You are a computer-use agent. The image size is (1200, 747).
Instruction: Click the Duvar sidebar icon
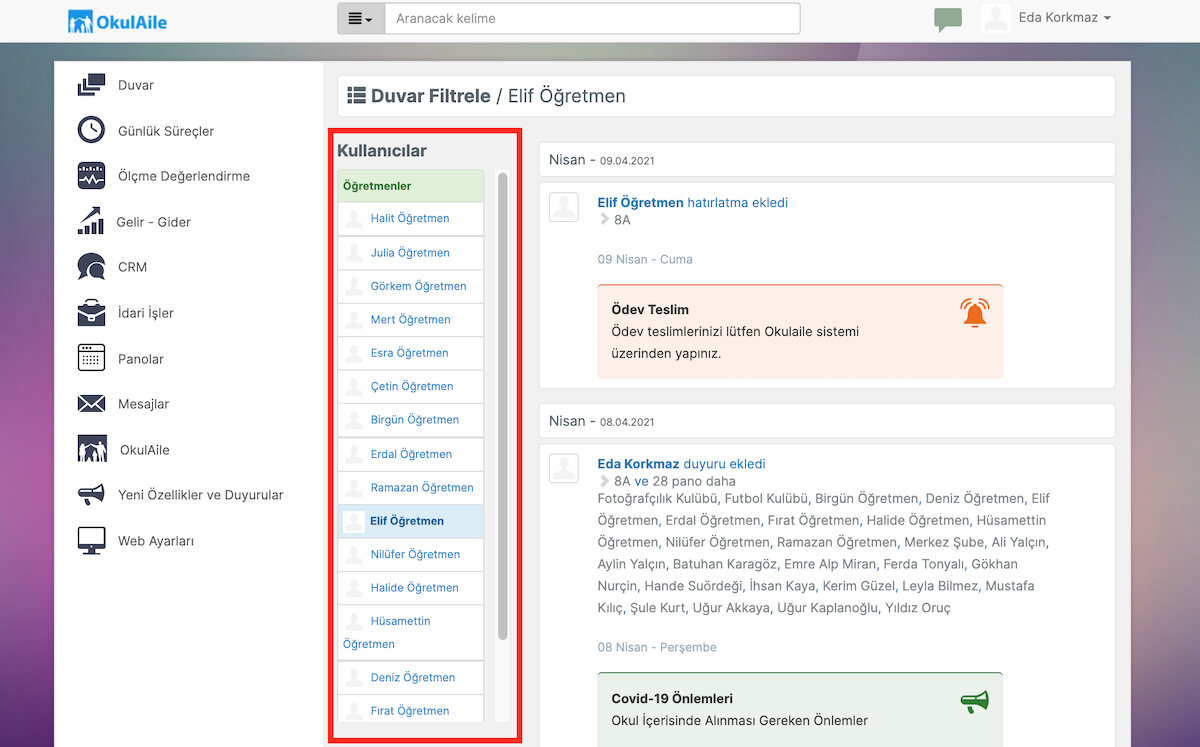pos(91,85)
